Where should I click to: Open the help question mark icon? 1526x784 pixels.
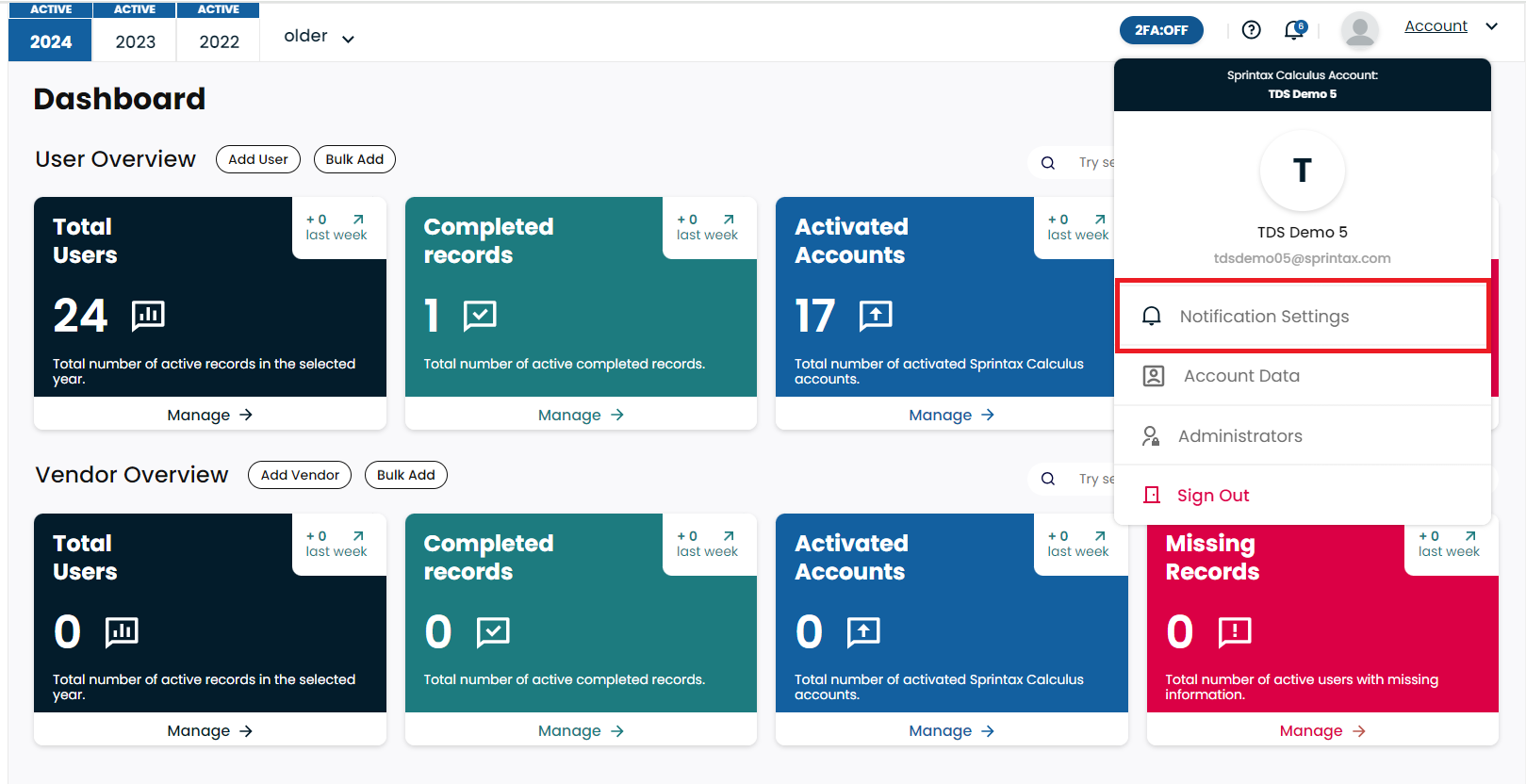pos(1251,30)
